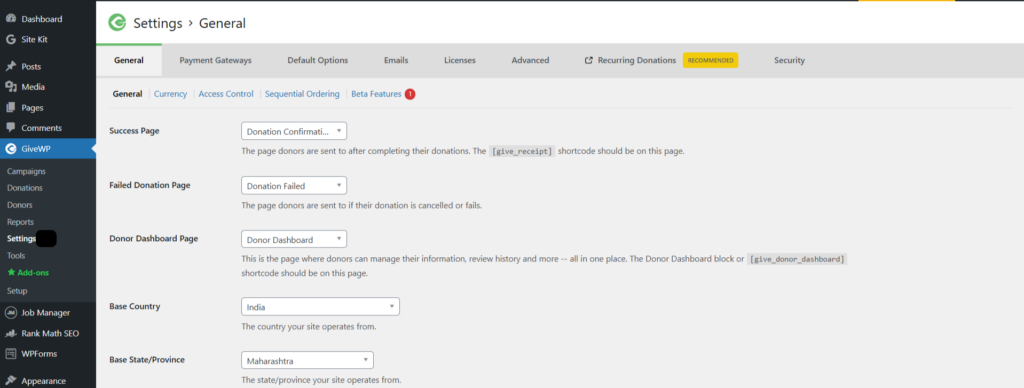The width and height of the screenshot is (1024, 388).
Task: Click the Appearance paintbrush icon
Action: [10, 381]
